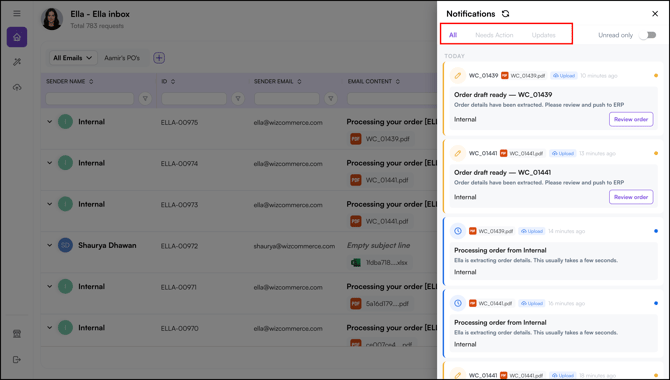Sort by Sender Email column arrows
Viewport: 670px width, 380px height.
point(299,81)
